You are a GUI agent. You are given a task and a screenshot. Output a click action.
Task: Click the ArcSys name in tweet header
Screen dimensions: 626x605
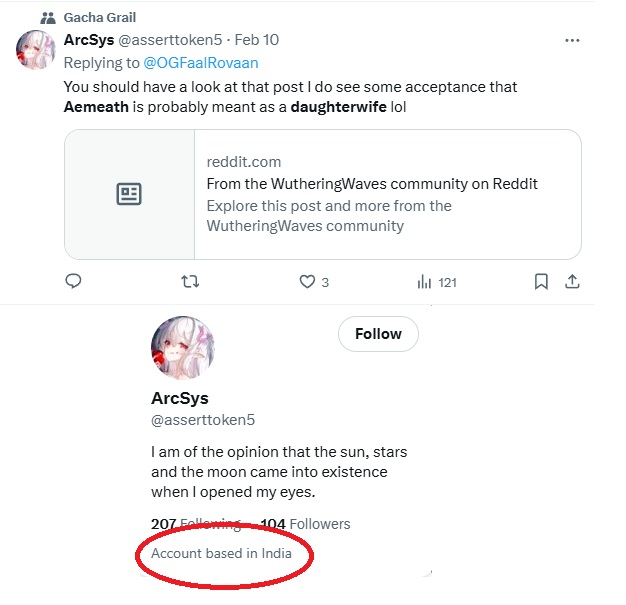tap(87, 41)
